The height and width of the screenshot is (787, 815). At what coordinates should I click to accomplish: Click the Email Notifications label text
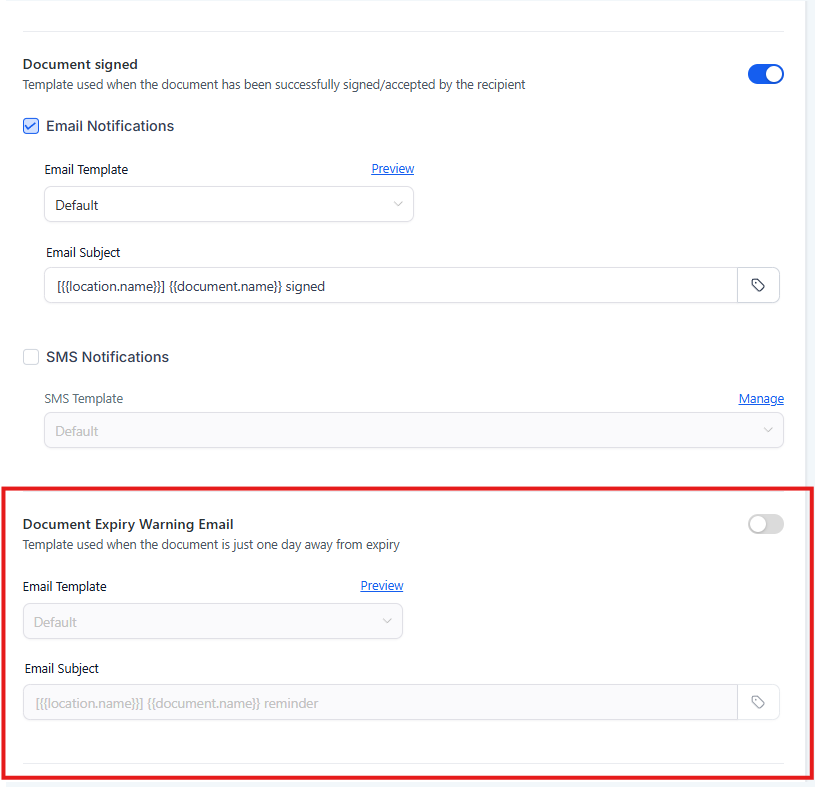(x=110, y=126)
